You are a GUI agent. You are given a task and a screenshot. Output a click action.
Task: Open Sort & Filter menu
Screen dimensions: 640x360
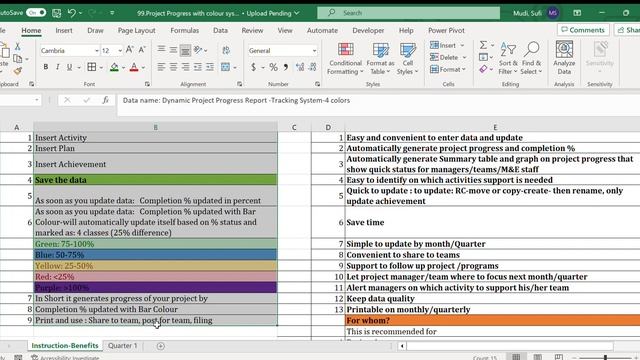pos(508,59)
